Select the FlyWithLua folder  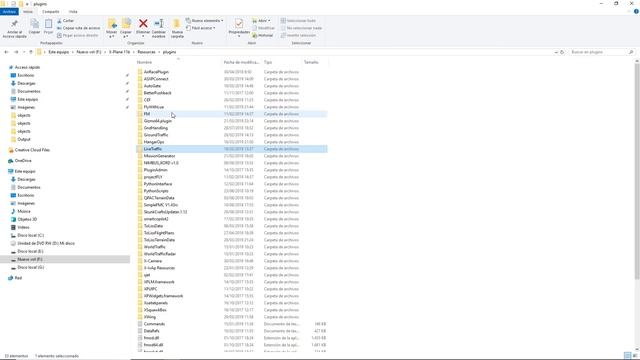click(x=154, y=107)
